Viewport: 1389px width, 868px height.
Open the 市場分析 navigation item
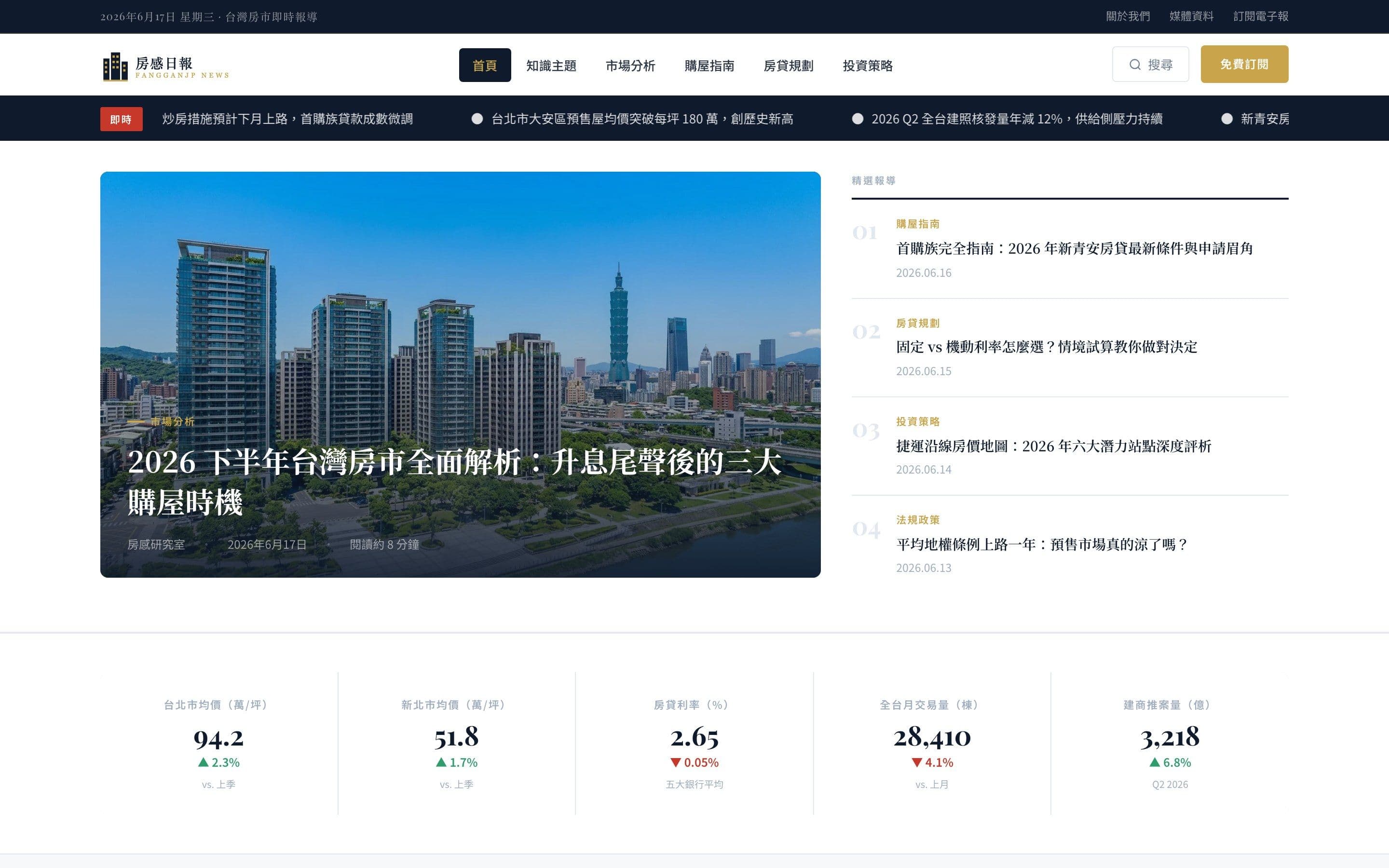(x=630, y=66)
